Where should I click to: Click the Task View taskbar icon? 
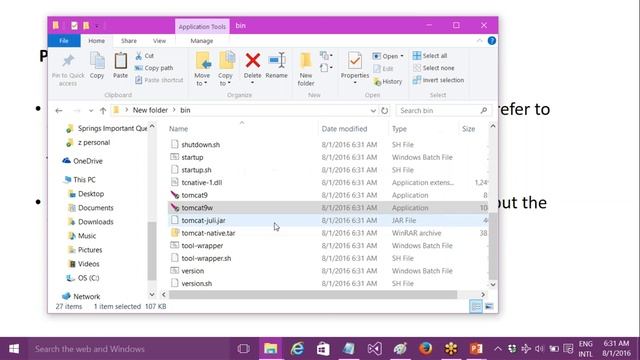[243, 349]
